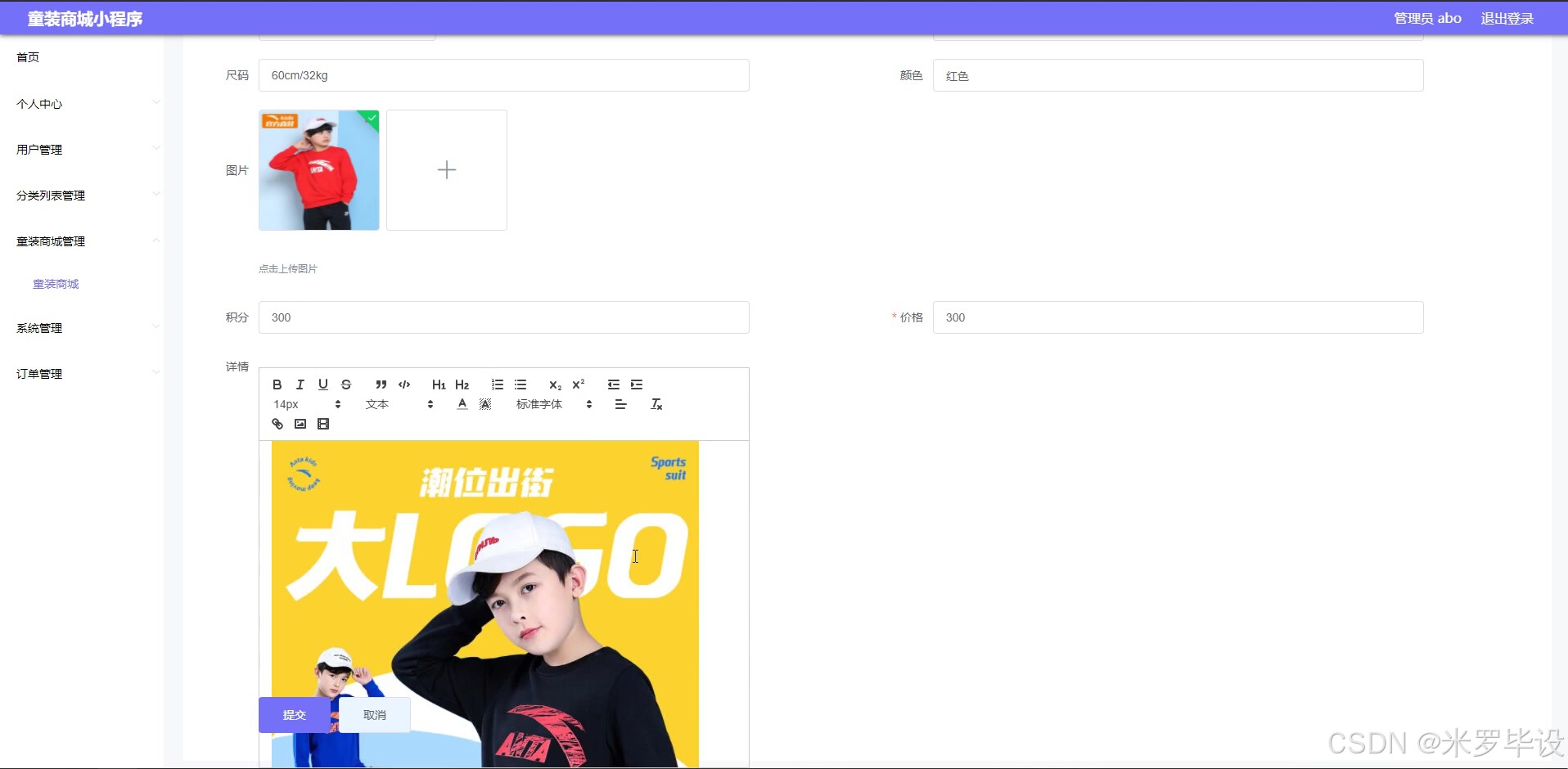Insert an image into editor
Screen dimensions: 1568x769
(300, 424)
